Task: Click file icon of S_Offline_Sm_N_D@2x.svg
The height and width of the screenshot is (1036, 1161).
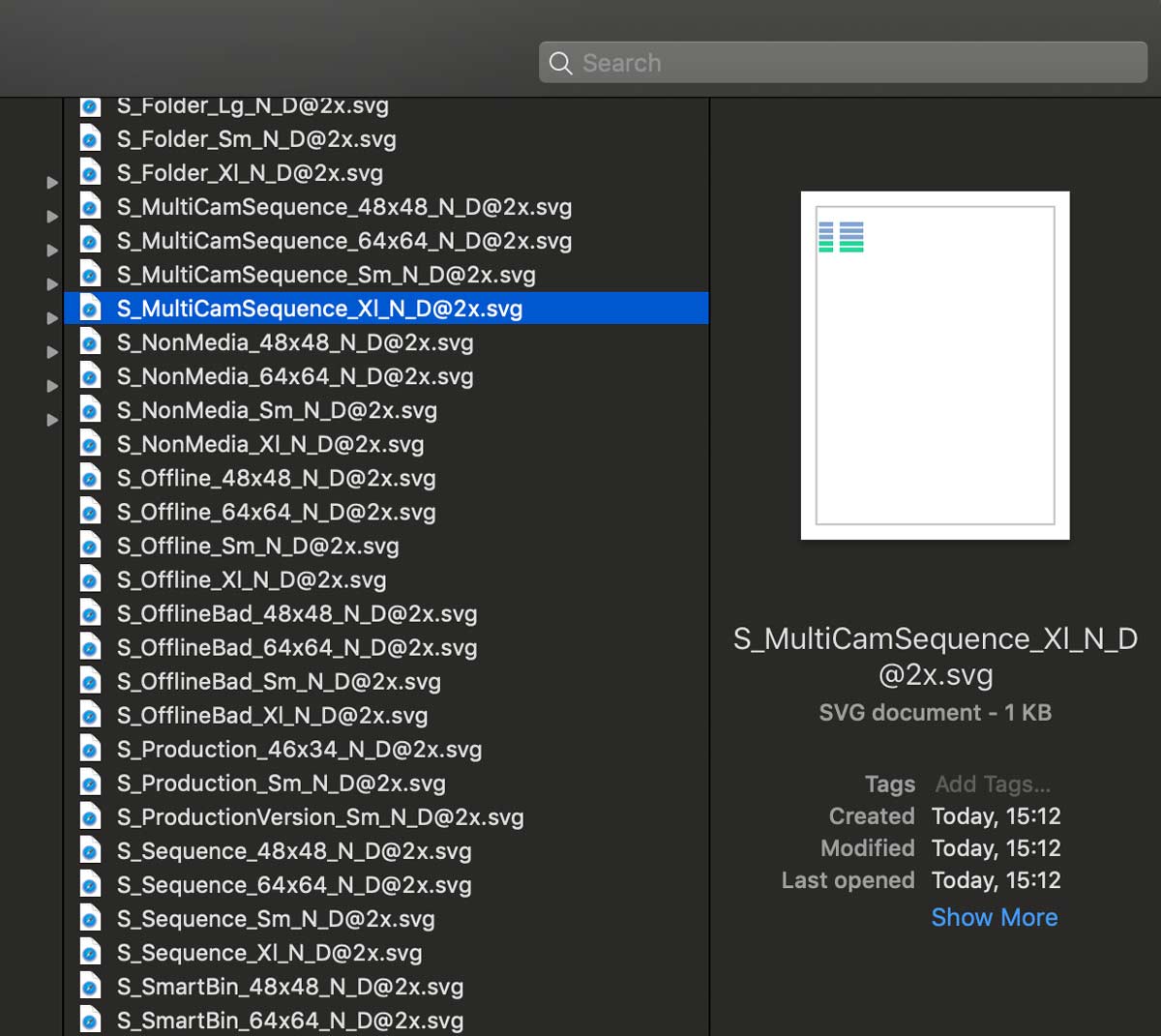Action: [x=90, y=546]
